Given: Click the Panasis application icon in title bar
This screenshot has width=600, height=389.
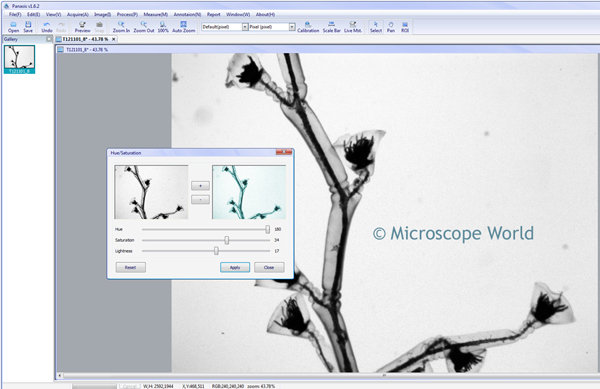Looking at the screenshot, I should click(6, 6).
